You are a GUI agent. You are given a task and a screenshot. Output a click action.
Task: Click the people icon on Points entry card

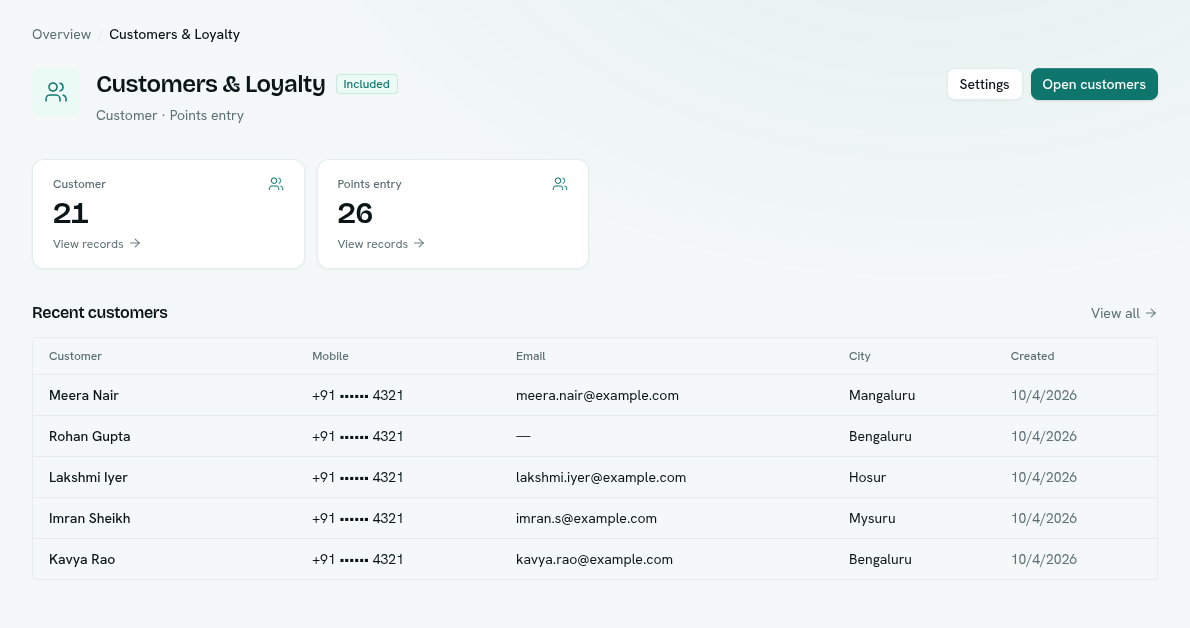(x=560, y=184)
